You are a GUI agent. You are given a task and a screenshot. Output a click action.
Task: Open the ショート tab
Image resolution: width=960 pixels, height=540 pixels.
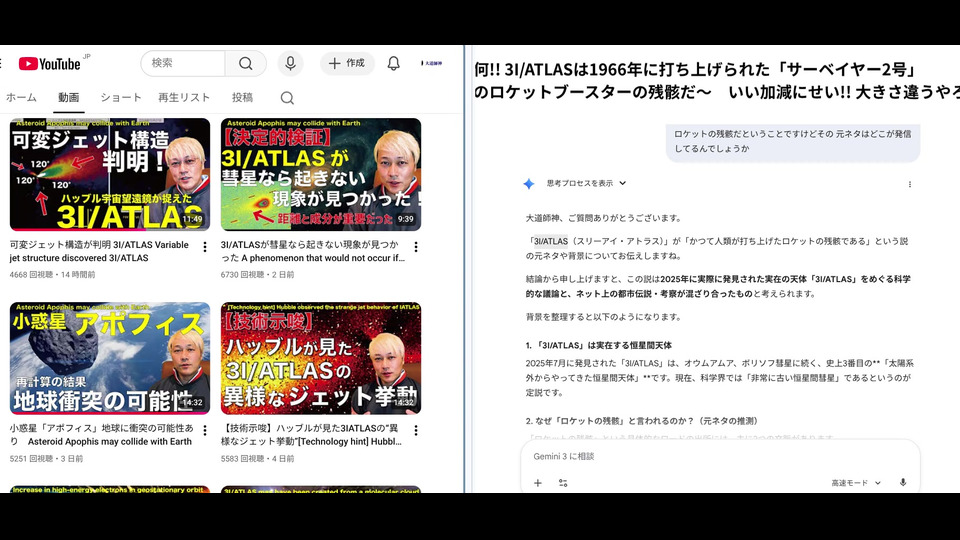121,97
